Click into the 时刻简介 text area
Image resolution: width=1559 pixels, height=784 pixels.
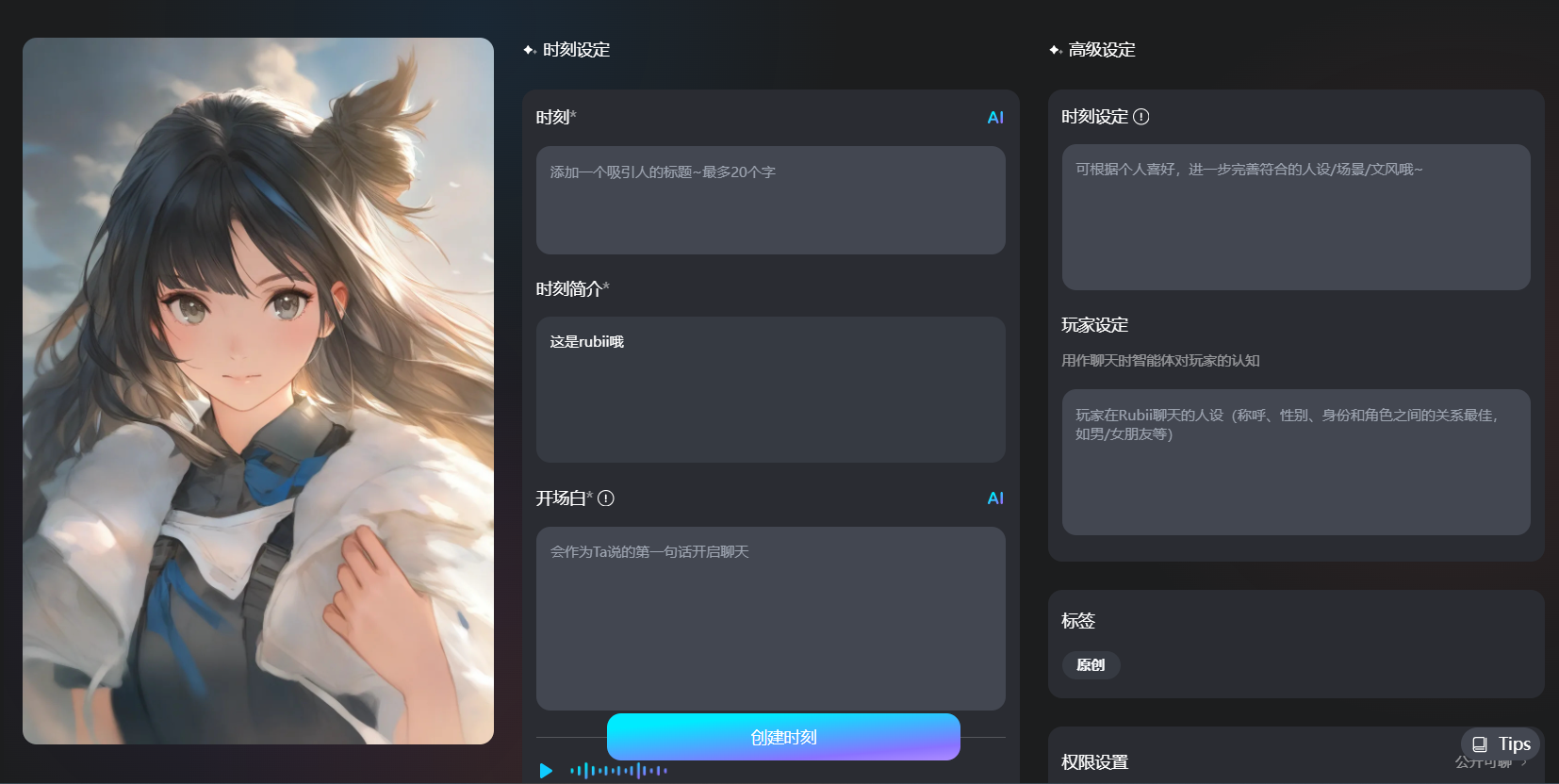tap(770, 389)
